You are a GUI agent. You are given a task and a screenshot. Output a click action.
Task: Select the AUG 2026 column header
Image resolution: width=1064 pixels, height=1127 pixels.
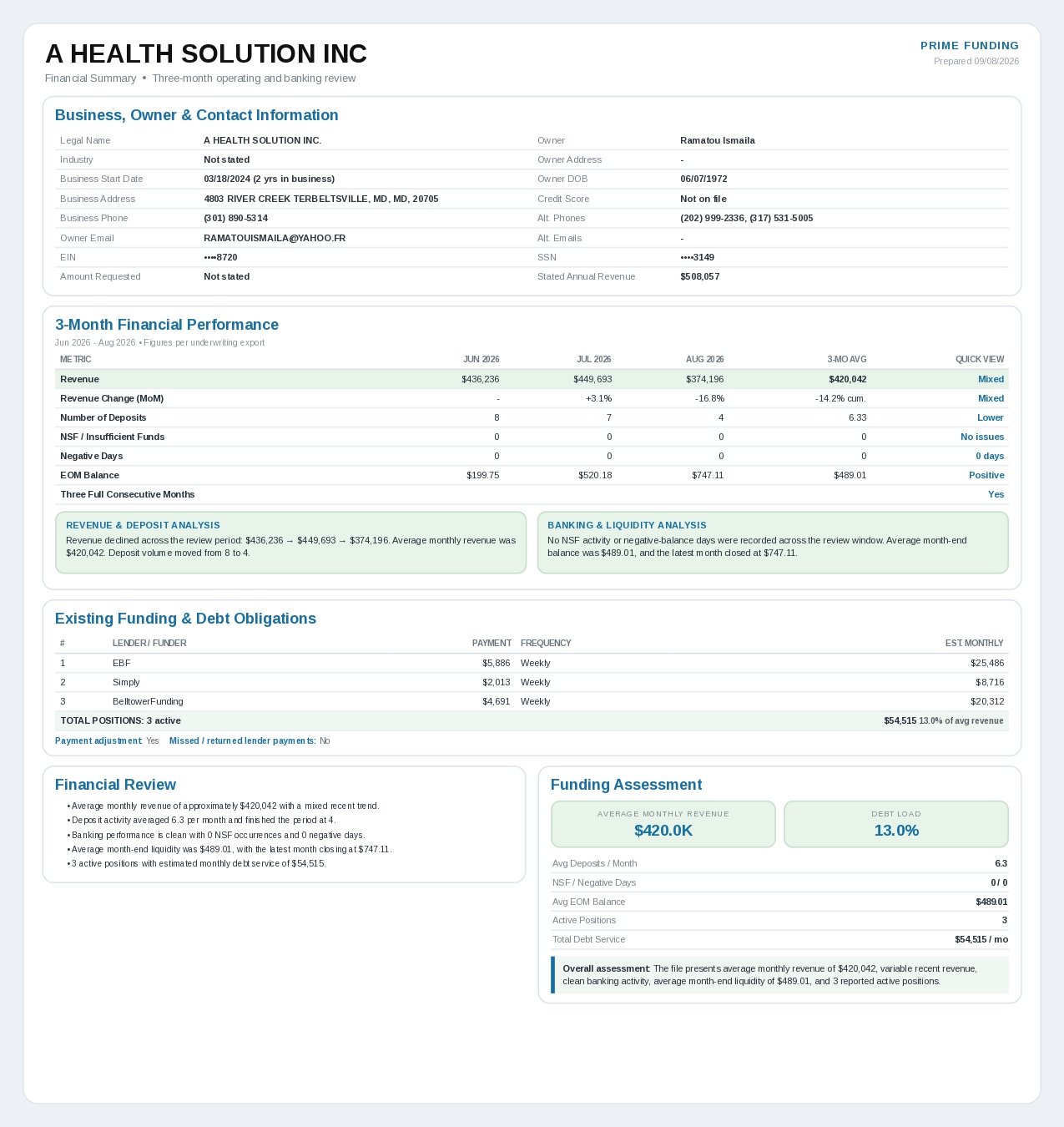[705, 359]
